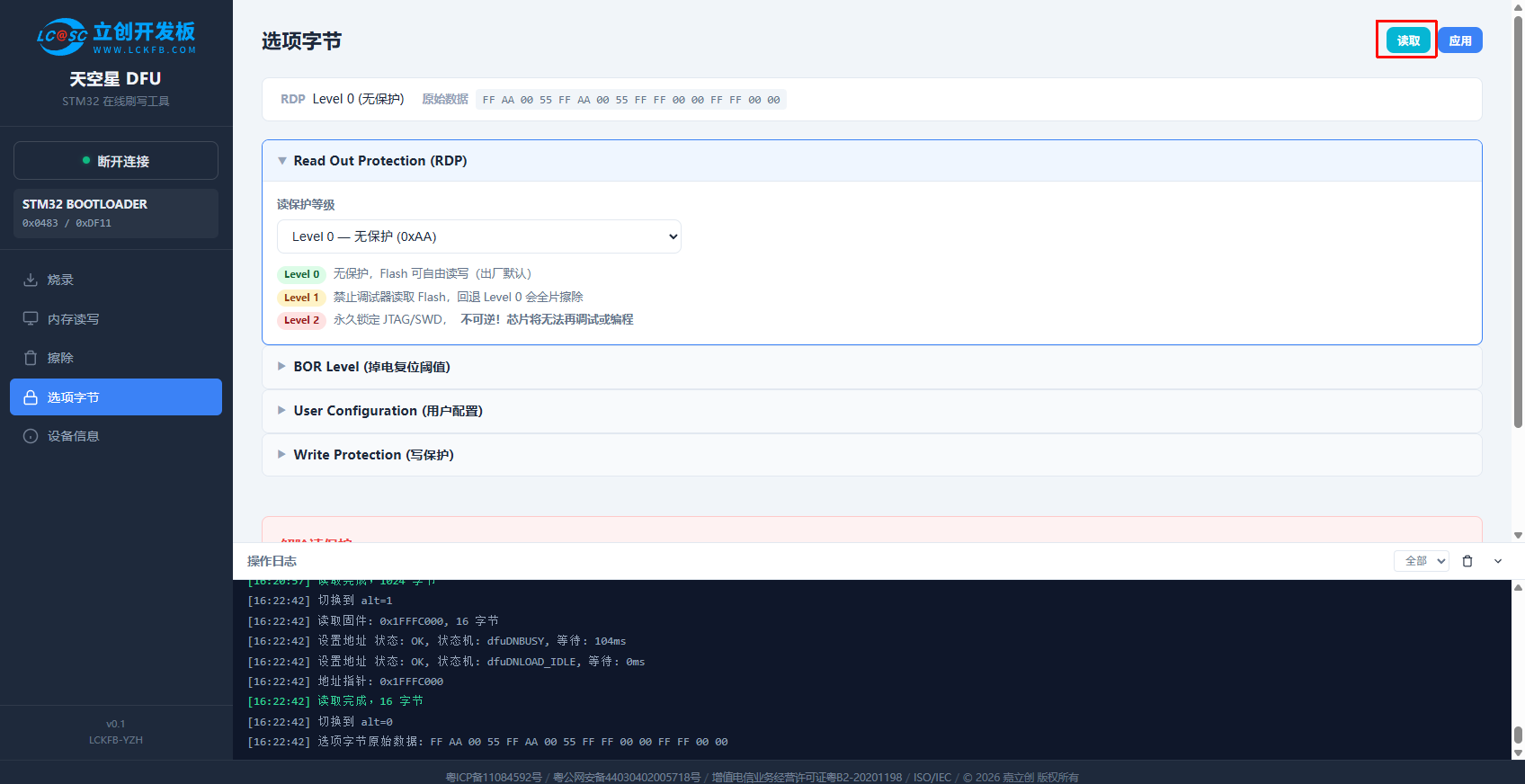The height and width of the screenshot is (784, 1525).
Task: Click the 烧录 download icon in sidebar
Action: [x=31, y=280]
